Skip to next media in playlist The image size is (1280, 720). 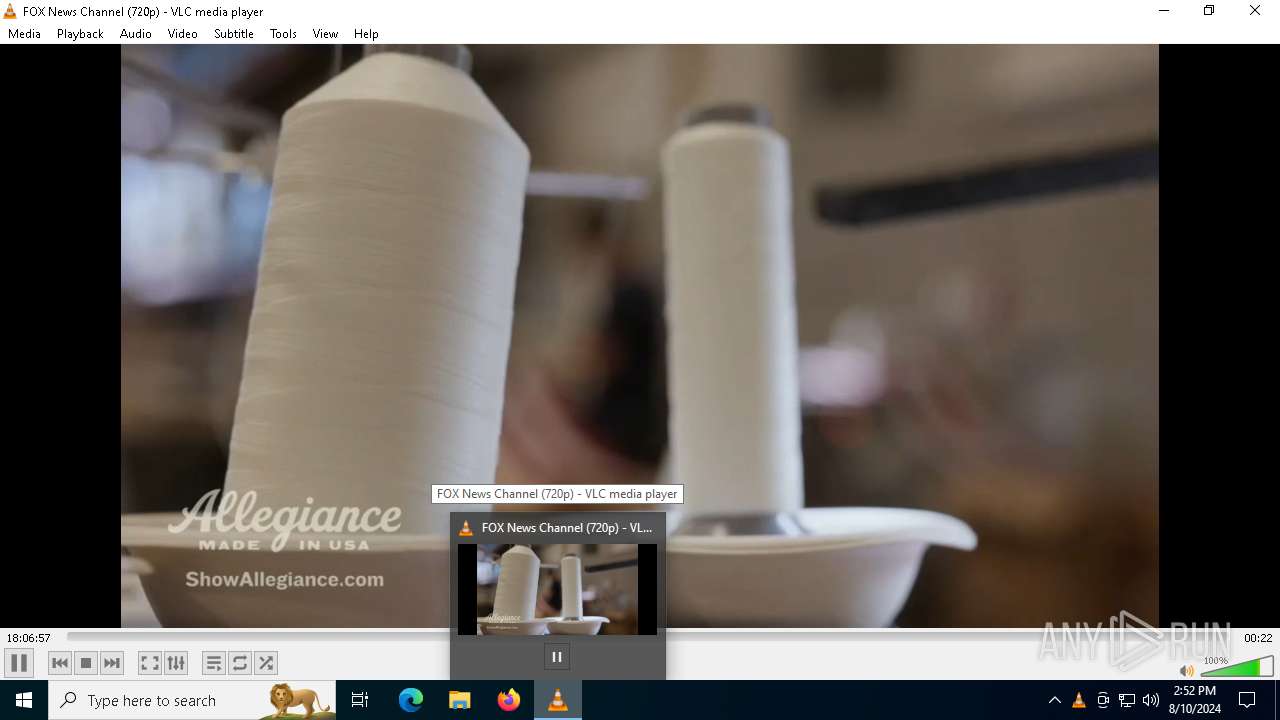point(112,663)
